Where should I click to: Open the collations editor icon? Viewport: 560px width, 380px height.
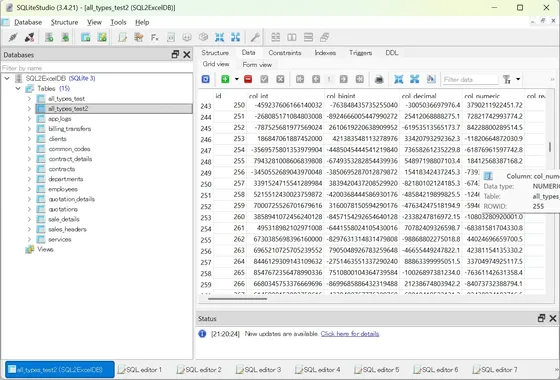187,37
